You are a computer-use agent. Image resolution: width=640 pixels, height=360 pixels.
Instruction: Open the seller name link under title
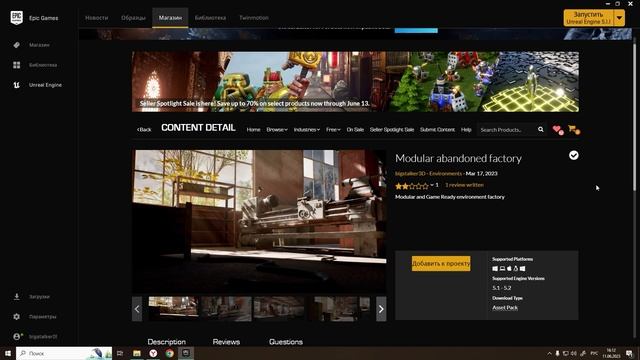tap(410, 173)
